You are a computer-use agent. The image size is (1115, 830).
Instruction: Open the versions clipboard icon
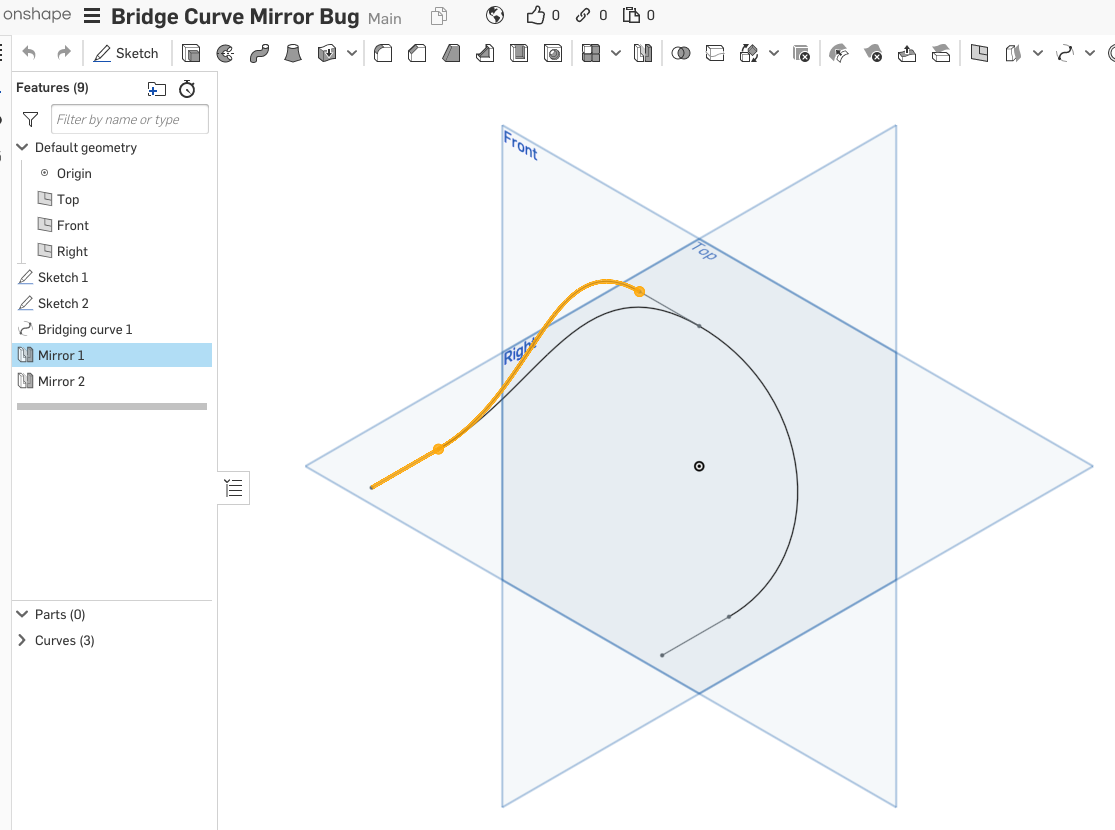631,15
